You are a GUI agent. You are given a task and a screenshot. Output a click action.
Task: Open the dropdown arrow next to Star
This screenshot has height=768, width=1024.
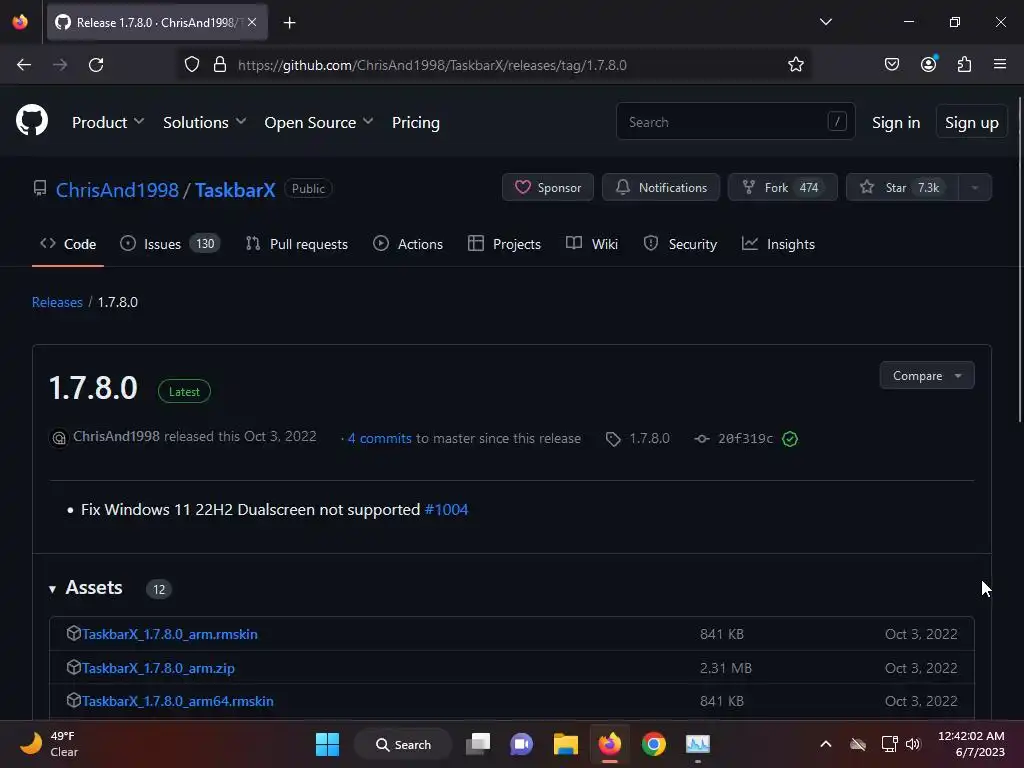pyautogui.click(x=975, y=187)
